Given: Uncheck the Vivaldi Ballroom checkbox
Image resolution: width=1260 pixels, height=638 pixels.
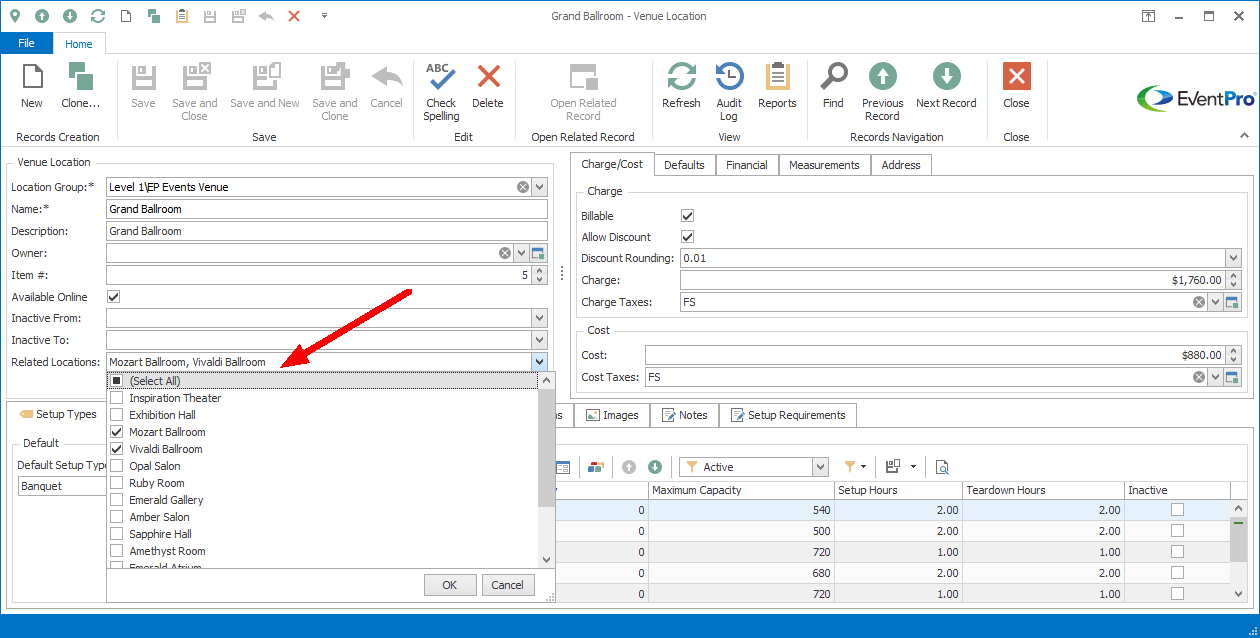Looking at the screenshot, I should pos(116,449).
